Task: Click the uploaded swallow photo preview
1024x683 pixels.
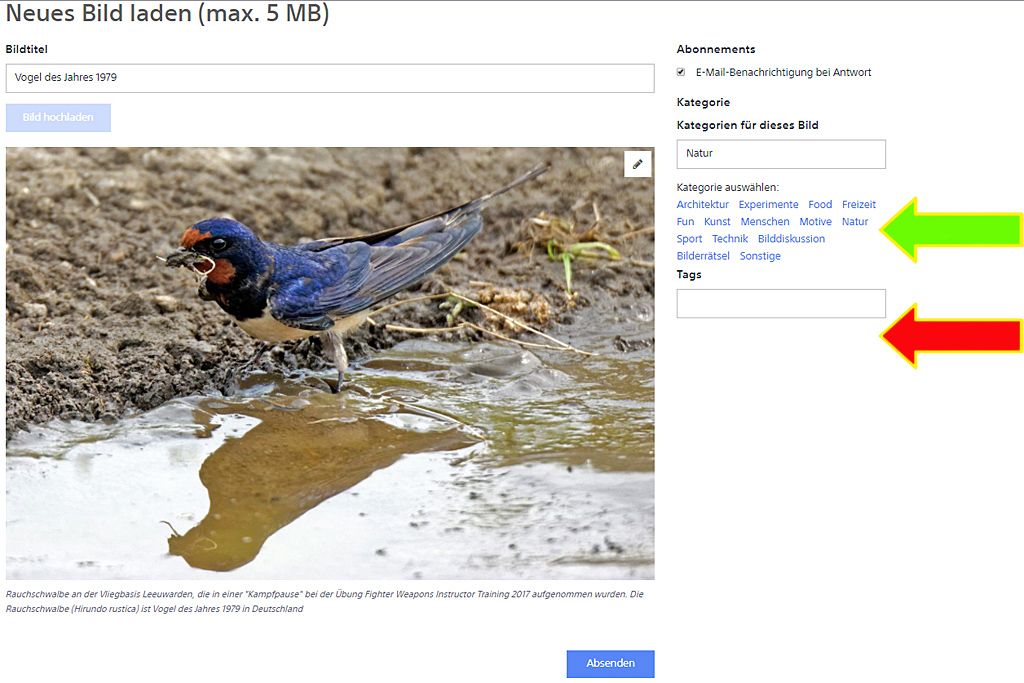Action: [x=330, y=400]
